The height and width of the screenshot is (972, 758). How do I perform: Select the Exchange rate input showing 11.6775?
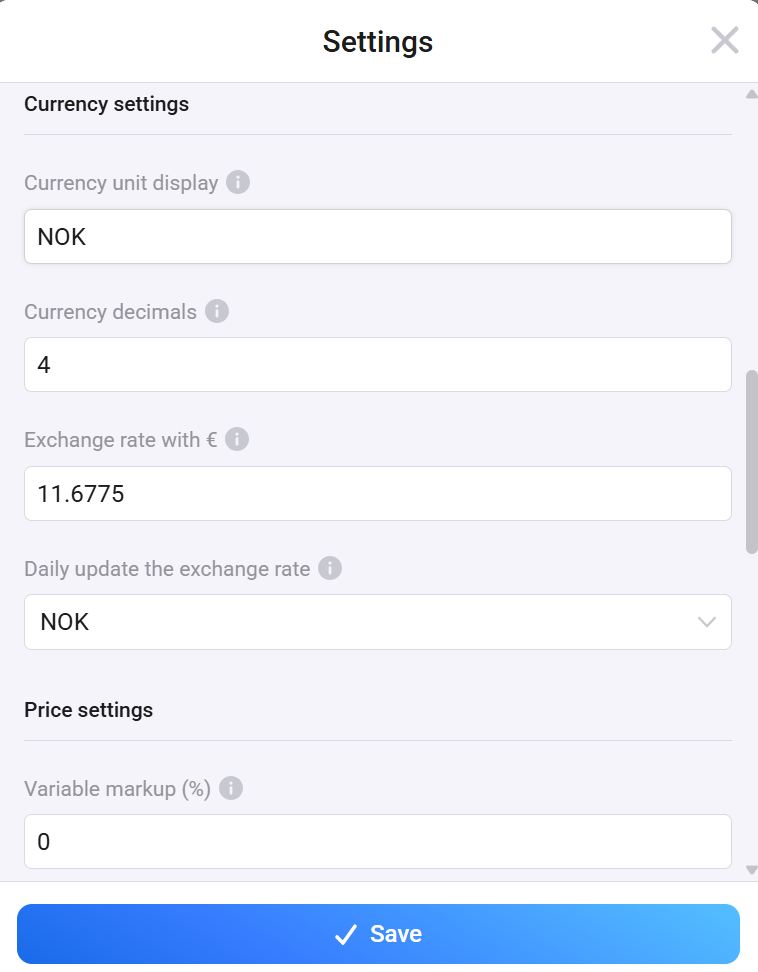click(x=377, y=493)
